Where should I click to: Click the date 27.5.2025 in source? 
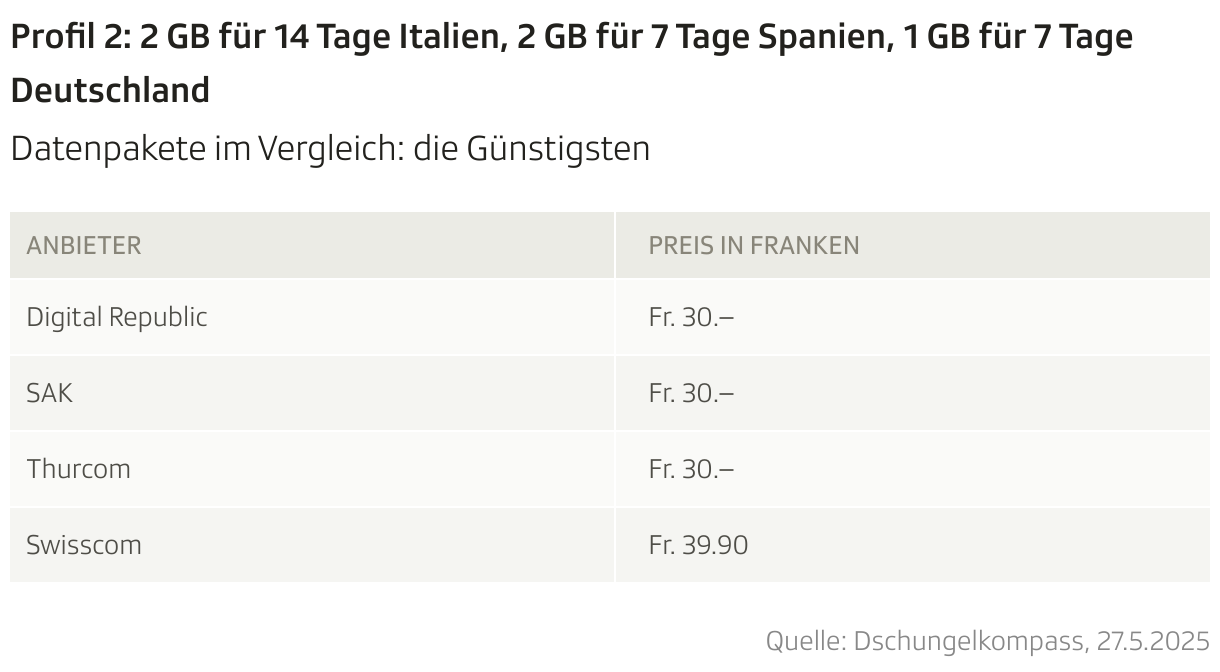coord(1154,640)
